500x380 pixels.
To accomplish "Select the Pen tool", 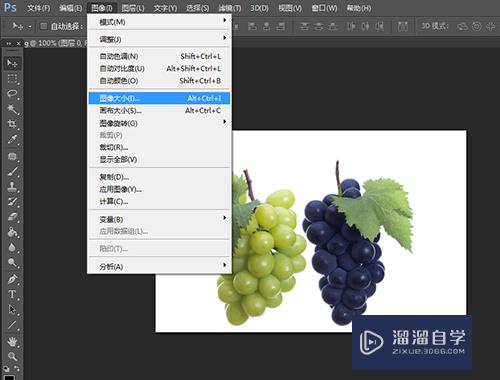I will [12, 279].
